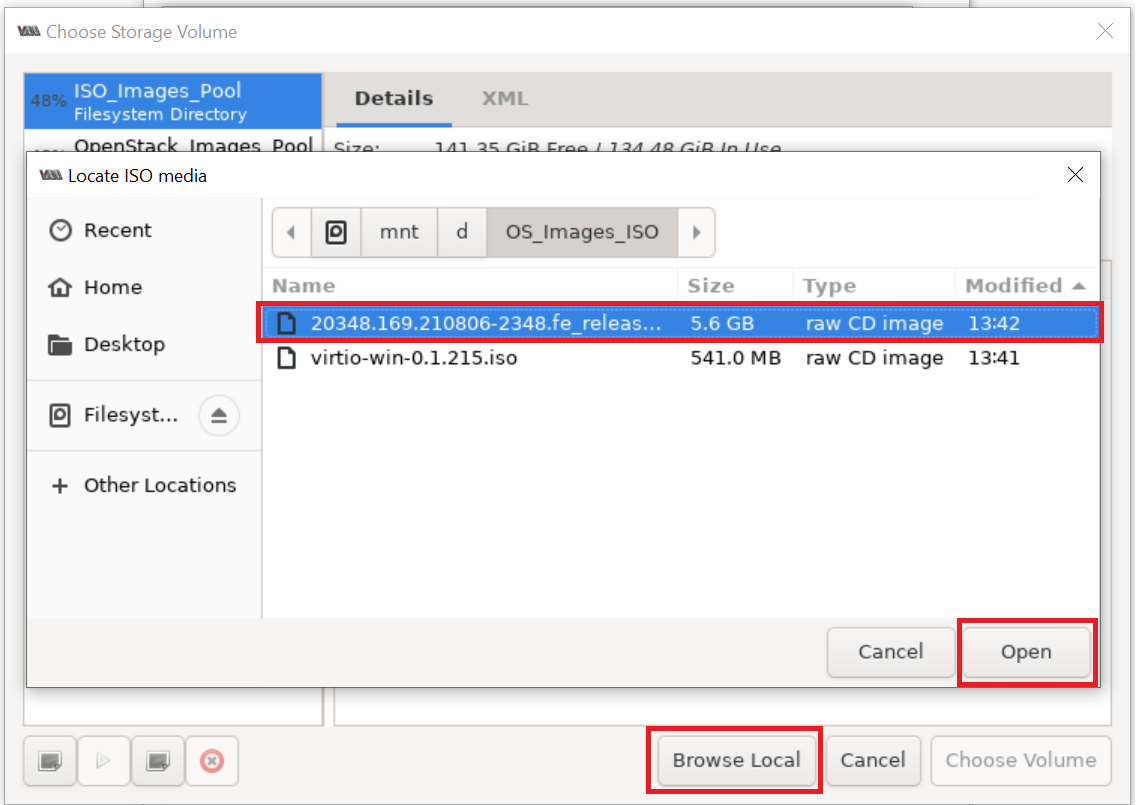This screenshot has width=1137, height=805.
Task: Click the pool icon between play and delete
Action: 157,761
